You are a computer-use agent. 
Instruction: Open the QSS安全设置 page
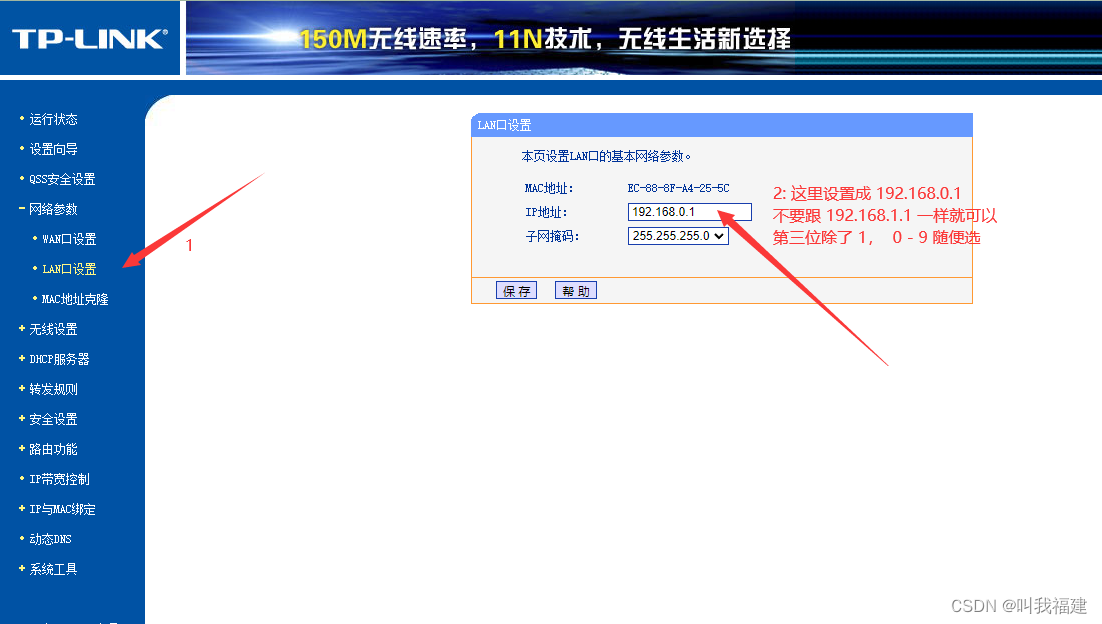[58, 179]
